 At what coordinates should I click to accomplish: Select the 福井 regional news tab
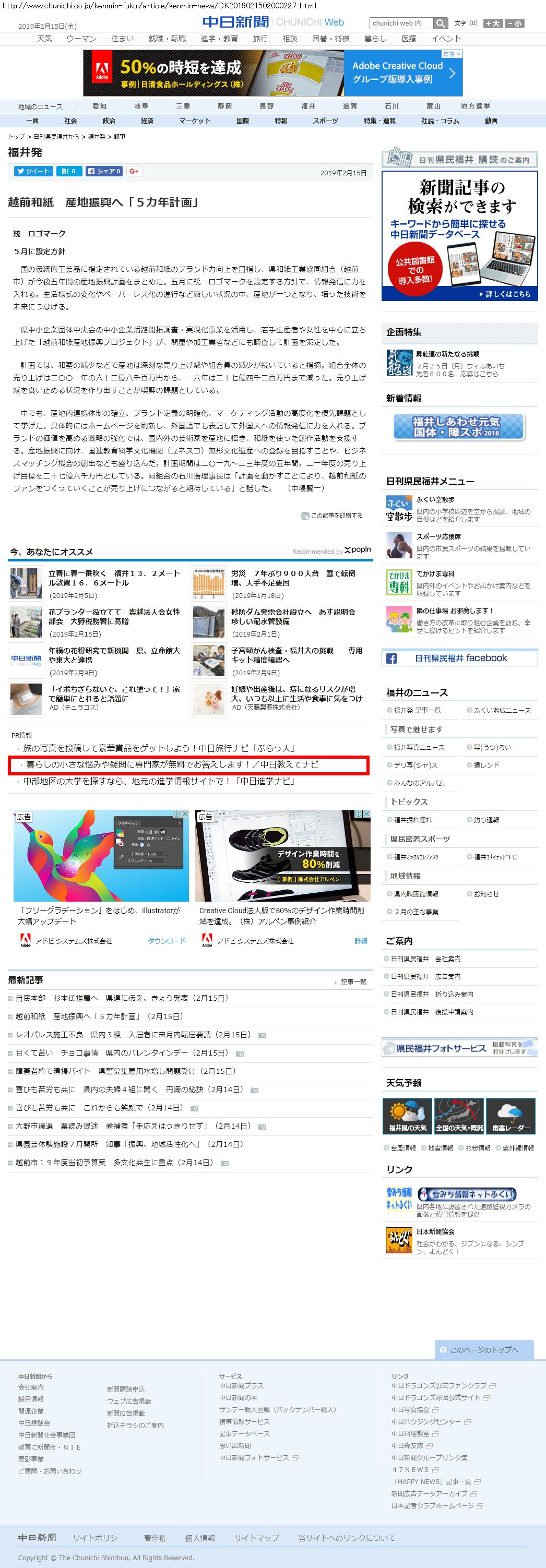pos(308,106)
